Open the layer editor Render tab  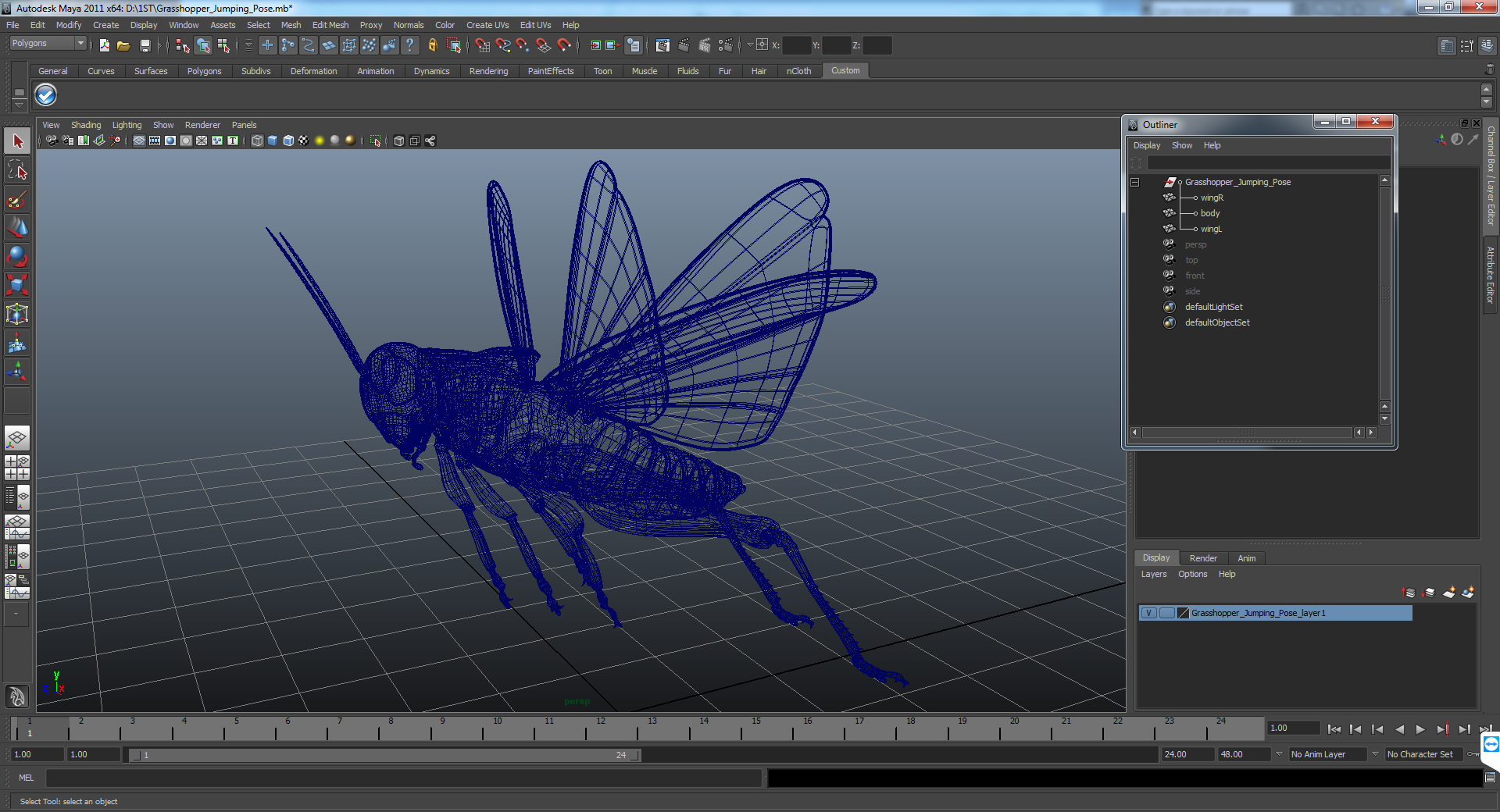click(x=1203, y=558)
